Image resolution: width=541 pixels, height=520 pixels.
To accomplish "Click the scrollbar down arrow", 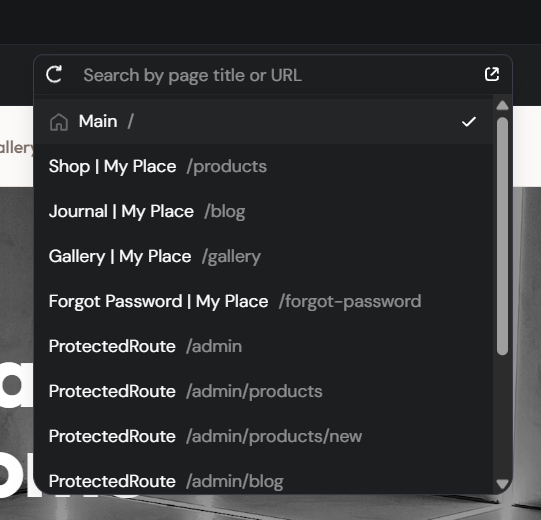I will point(502,484).
